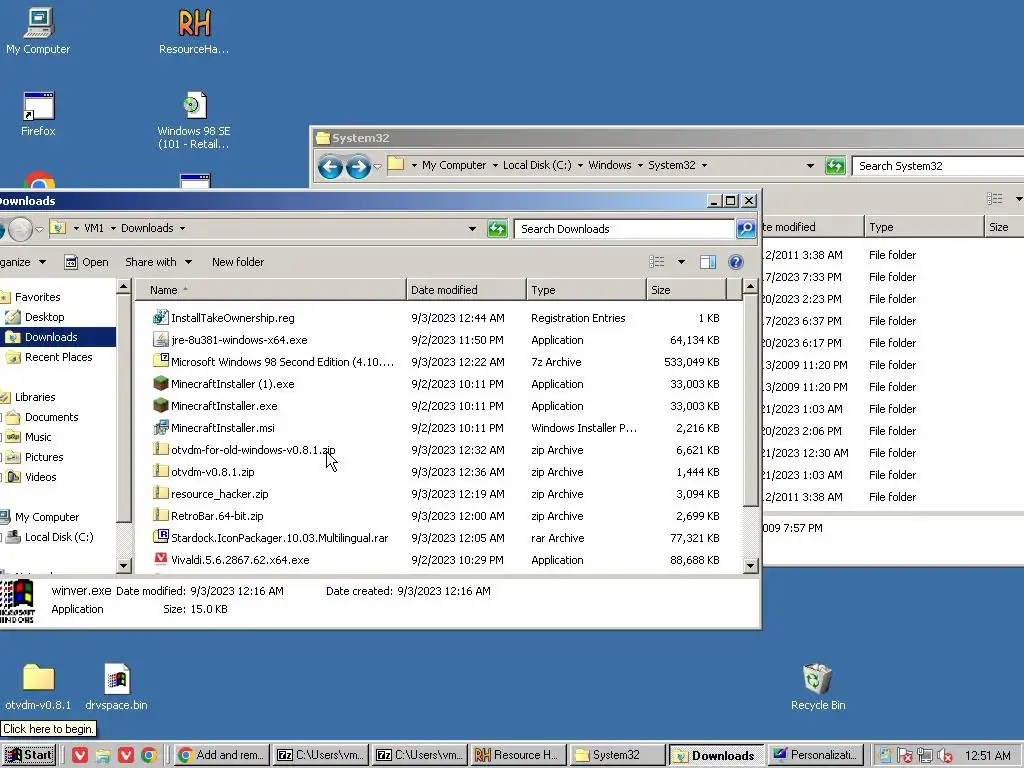Click System32 window Back arrow
The height and width of the screenshot is (768, 1024).
(x=330, y=167)
